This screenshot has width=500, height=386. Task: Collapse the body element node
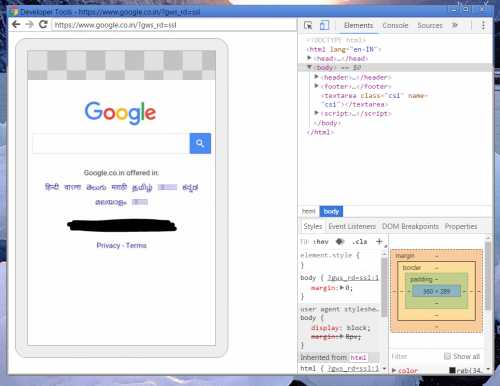(x=309, y=67)
